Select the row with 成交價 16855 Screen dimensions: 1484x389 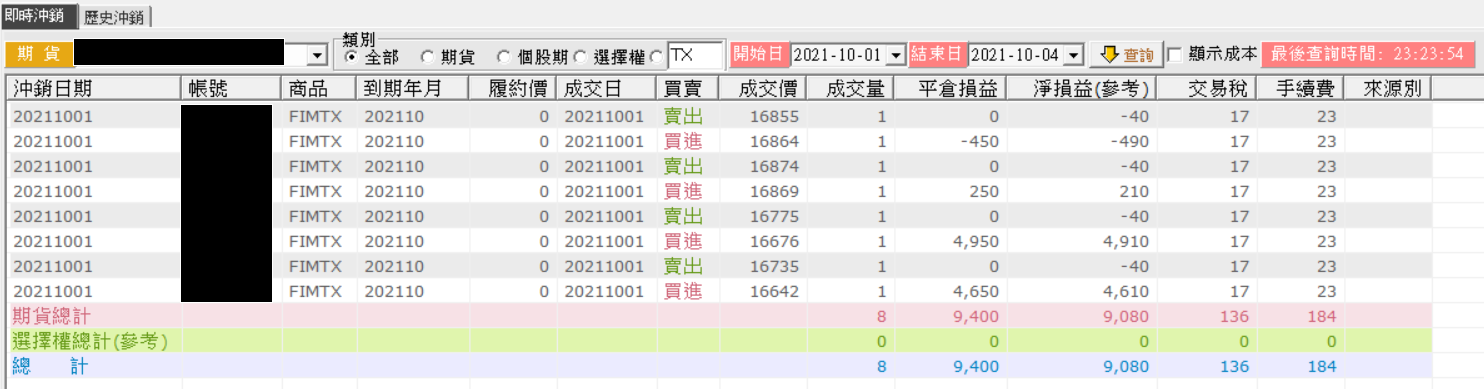tap(720, 116)
